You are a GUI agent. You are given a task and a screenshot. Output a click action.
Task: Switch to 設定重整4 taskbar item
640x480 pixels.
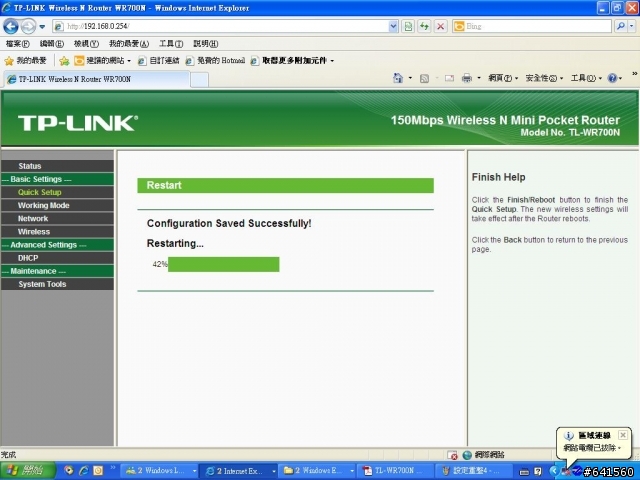(x=473, y=471)
